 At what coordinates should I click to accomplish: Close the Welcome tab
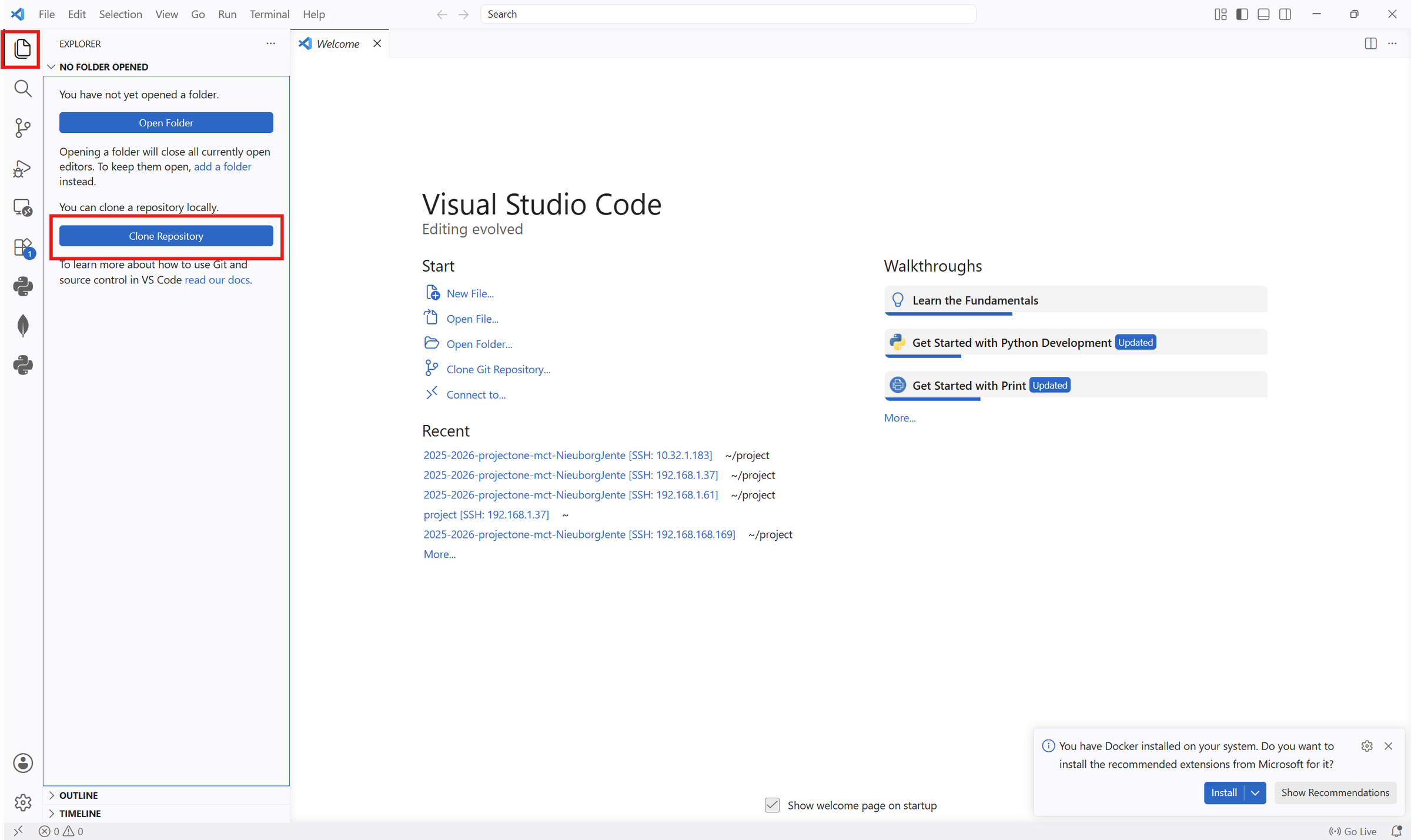click(377, 43)
